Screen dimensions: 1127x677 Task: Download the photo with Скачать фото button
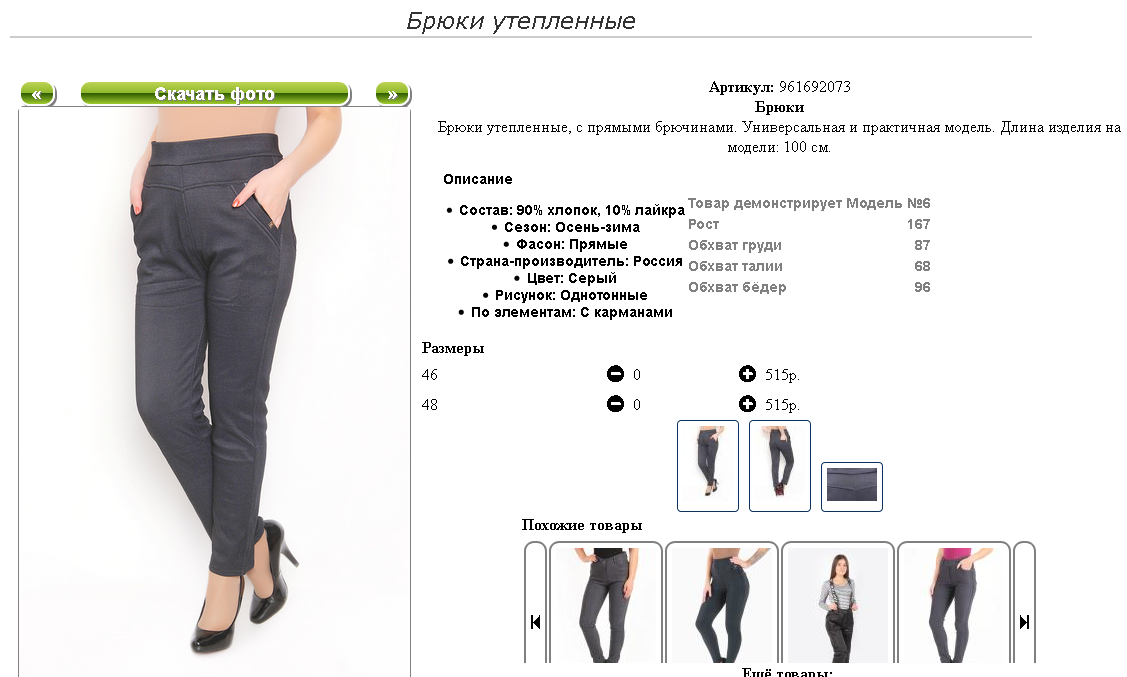(215, 93)
